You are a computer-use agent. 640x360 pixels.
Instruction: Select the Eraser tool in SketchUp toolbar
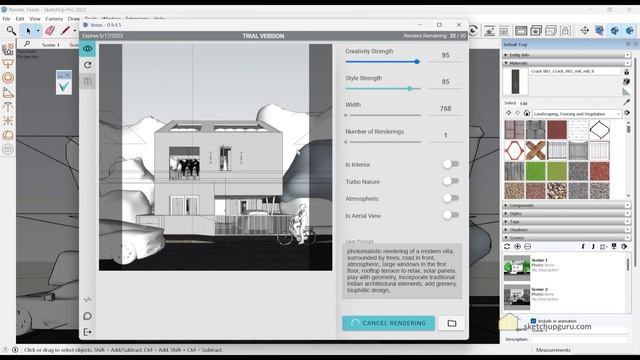tap(50, 31)
